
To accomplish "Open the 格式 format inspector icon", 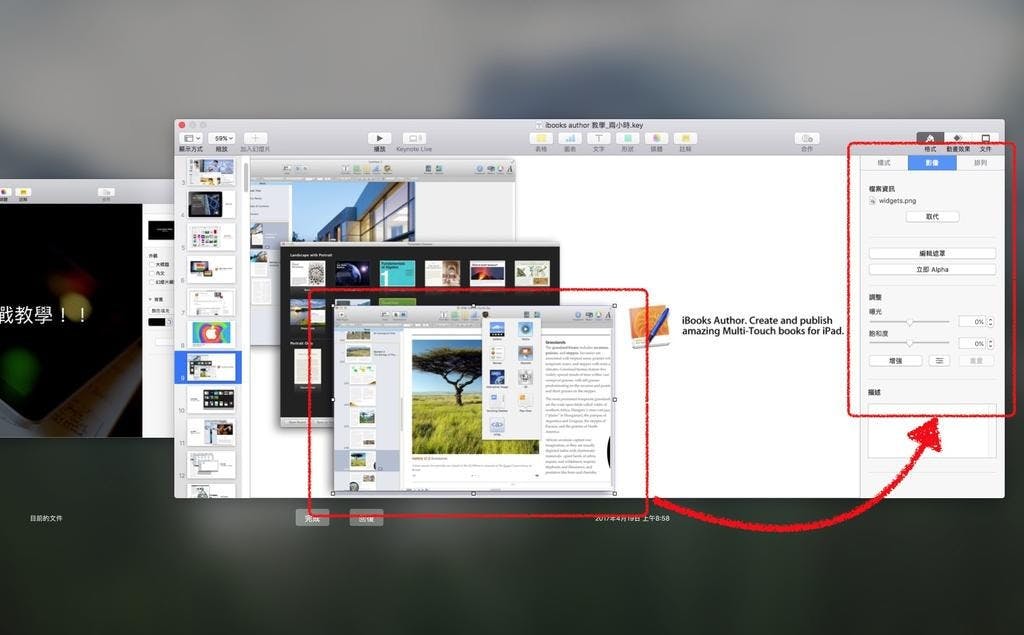I will click(930, 138).
